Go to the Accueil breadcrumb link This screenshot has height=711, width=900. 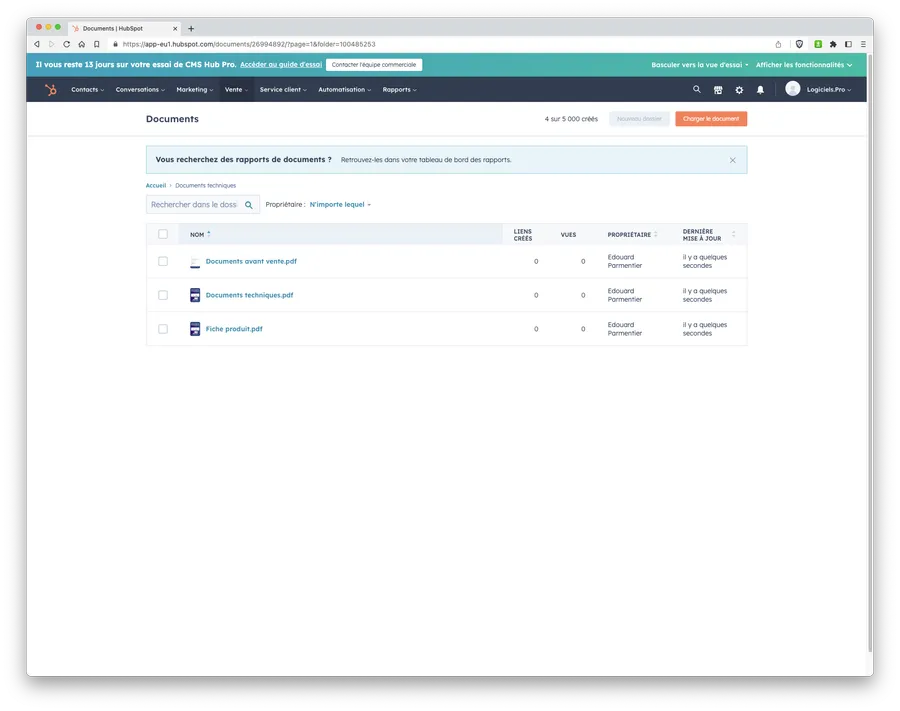[156, 185]
